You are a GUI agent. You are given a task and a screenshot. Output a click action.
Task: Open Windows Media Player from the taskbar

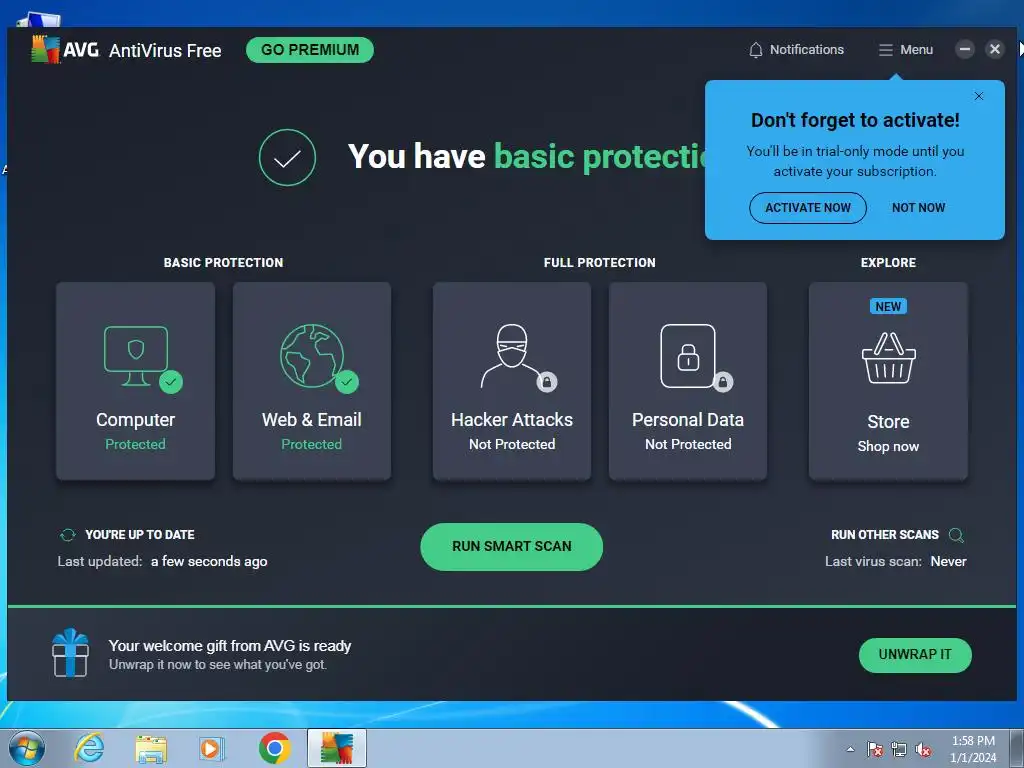pyautogui.click(x=212, y=748)
